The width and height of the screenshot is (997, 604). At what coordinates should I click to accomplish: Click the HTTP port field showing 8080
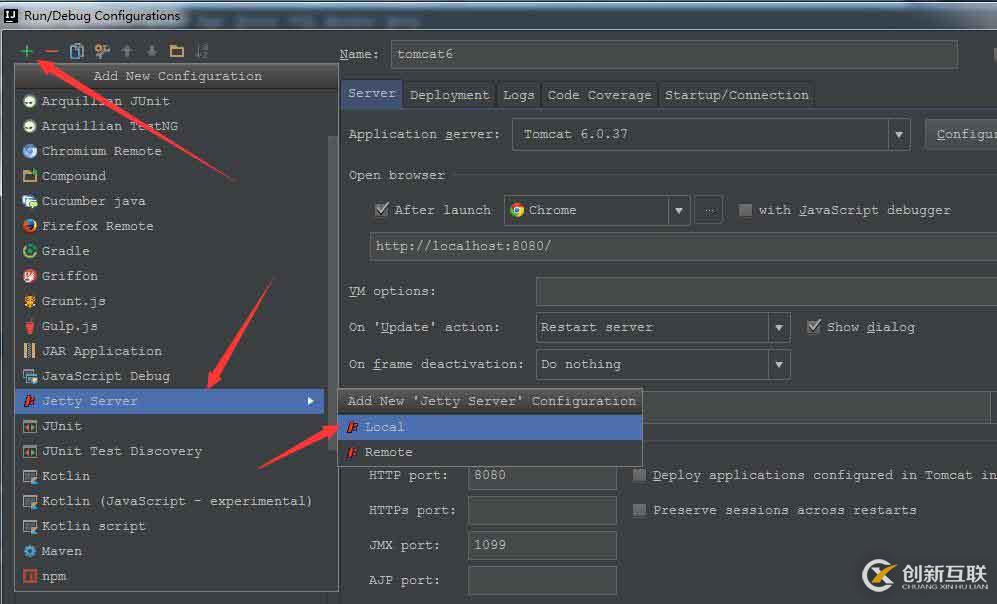click(x=542, y=476)
